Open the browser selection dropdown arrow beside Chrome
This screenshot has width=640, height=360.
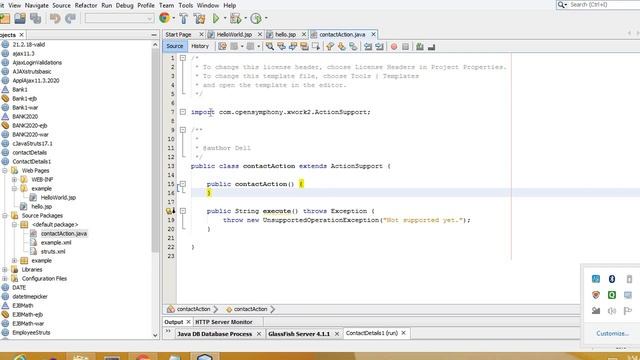click(x=174, y=18)
